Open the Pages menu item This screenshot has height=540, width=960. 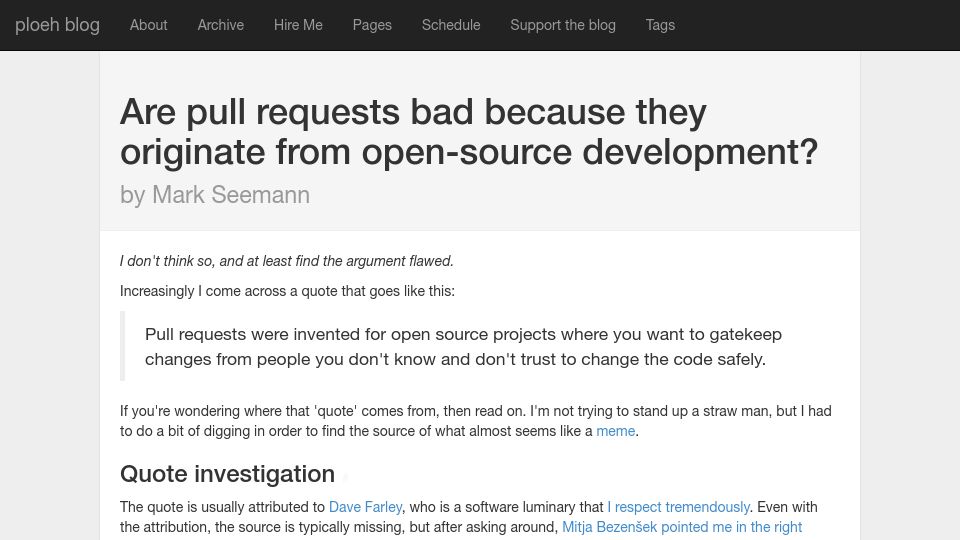[x=372, y=25]
